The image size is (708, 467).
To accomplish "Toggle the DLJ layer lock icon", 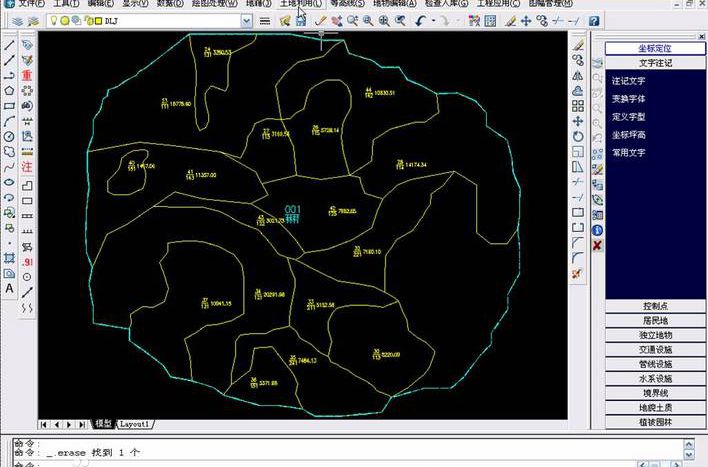I will [88, 21].
